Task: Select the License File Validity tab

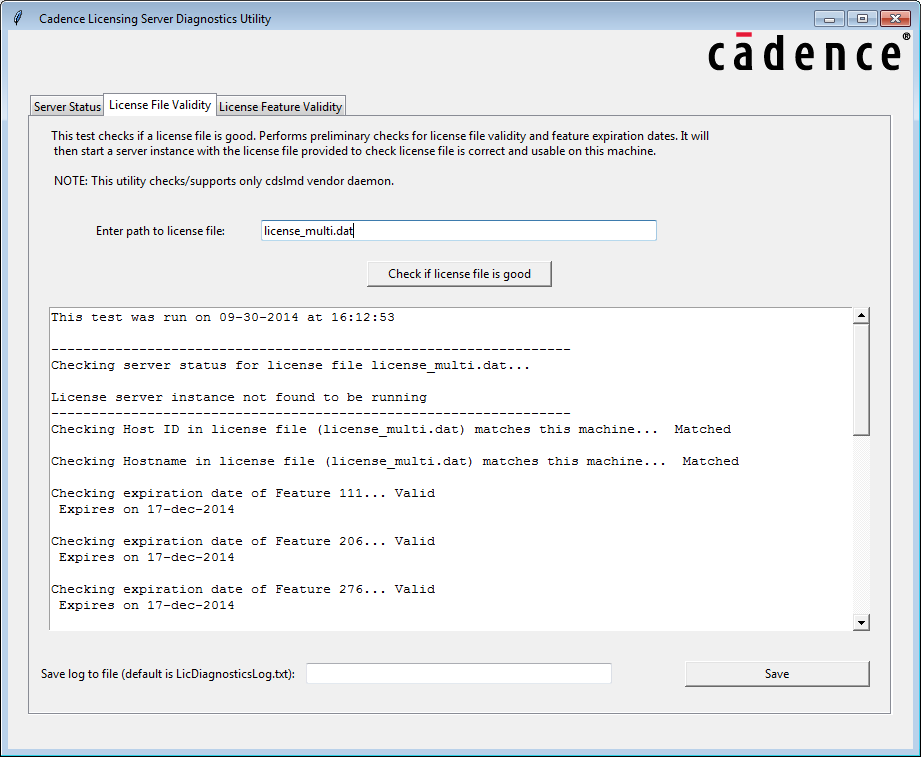Action: pyautogui.click(x=160, y=105)
